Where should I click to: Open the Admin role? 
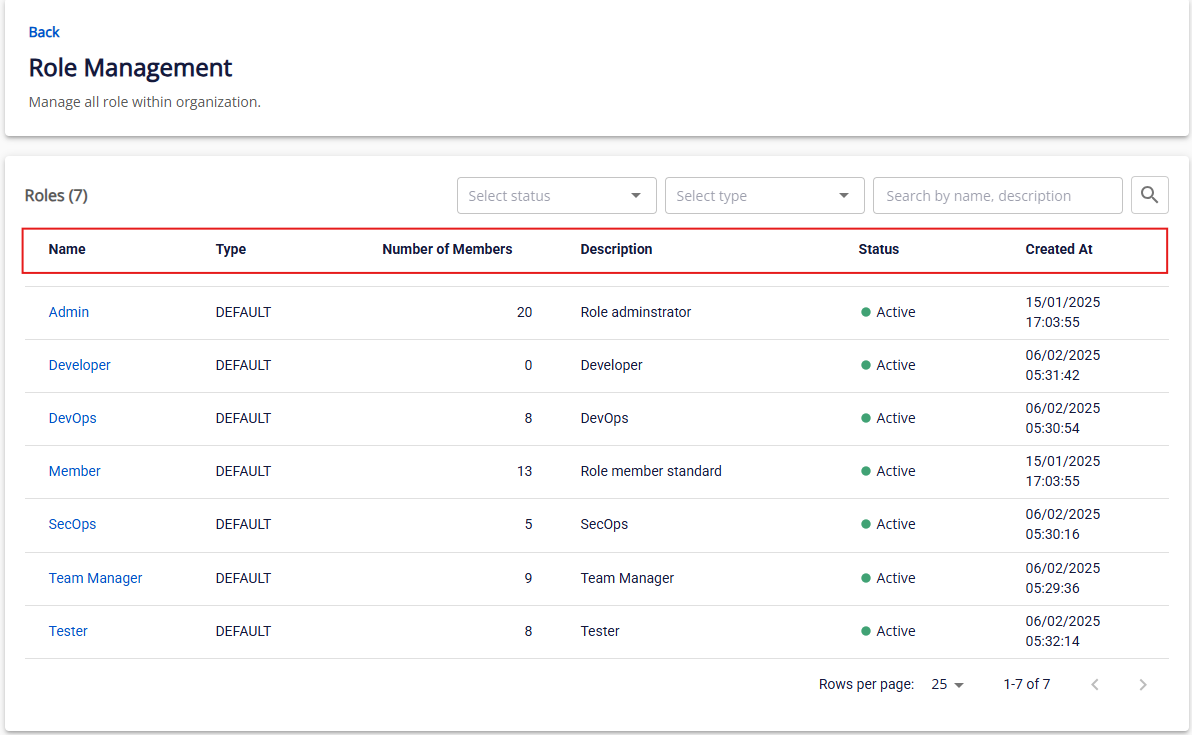point(69,312)
